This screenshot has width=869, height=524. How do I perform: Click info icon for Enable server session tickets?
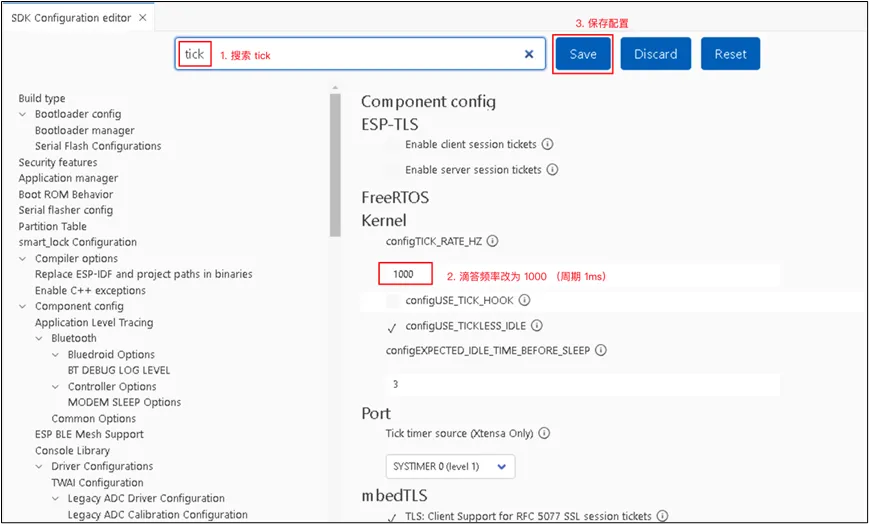coord(551,170)
